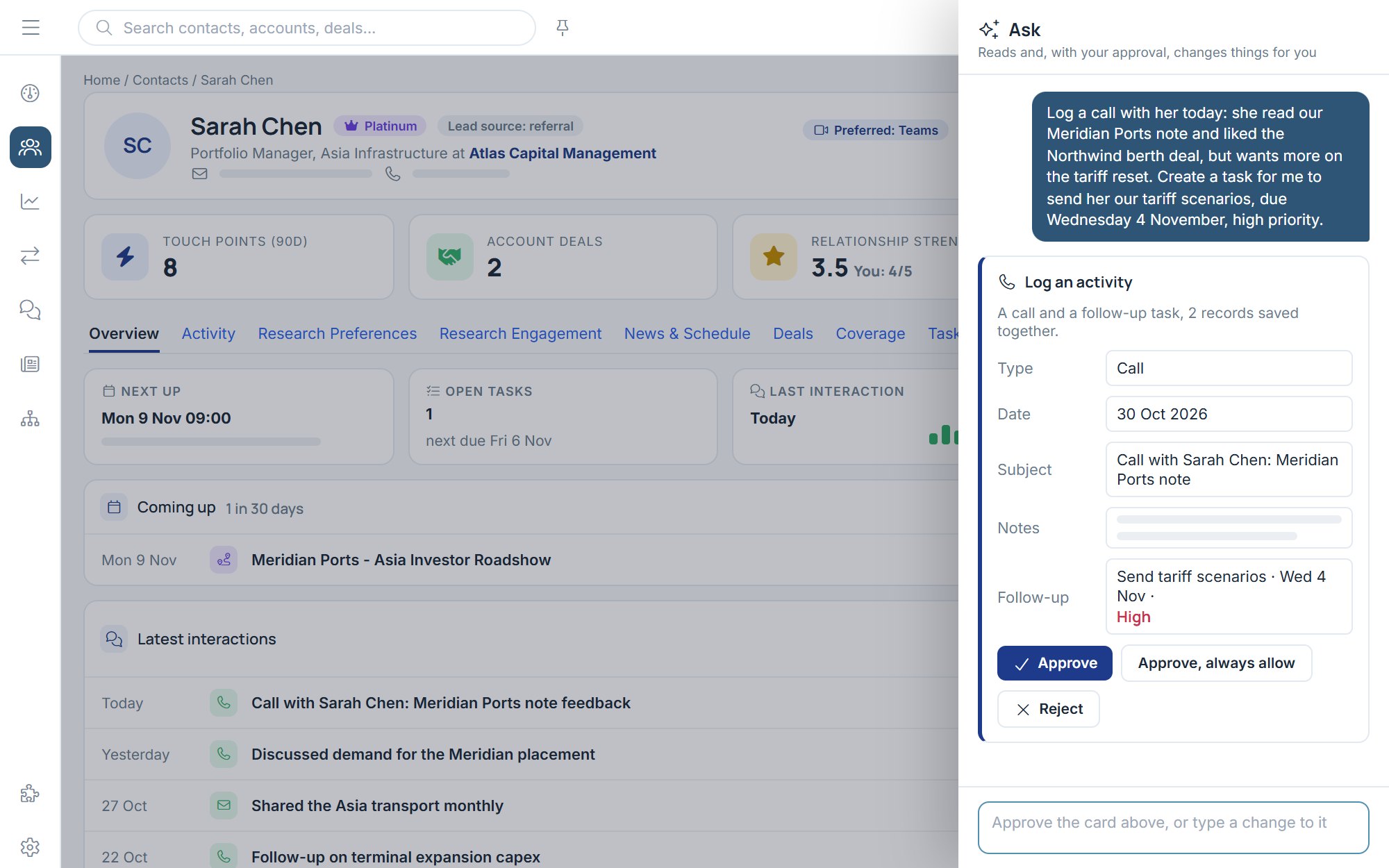Click the Follow-up field with High priority
Screen dimensions: 1389x868
1229,596
